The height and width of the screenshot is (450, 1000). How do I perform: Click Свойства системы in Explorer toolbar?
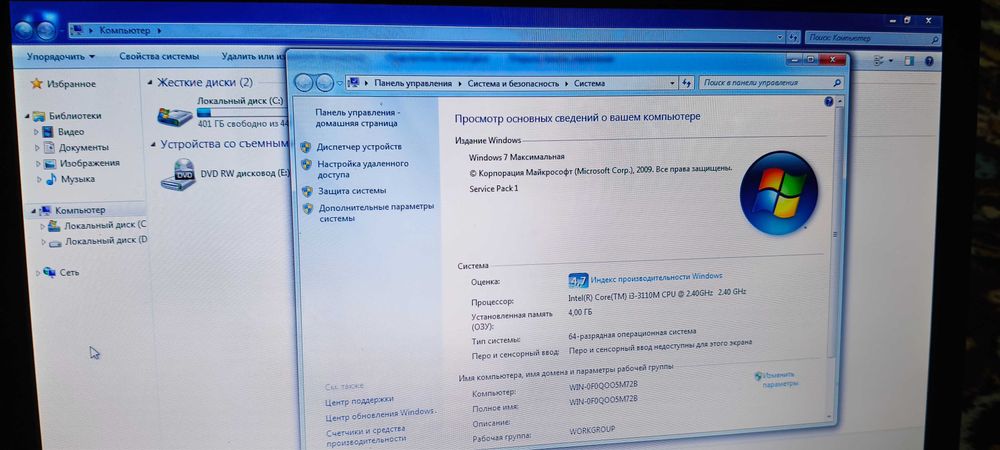pyautogui.click(x=159, y=56)
